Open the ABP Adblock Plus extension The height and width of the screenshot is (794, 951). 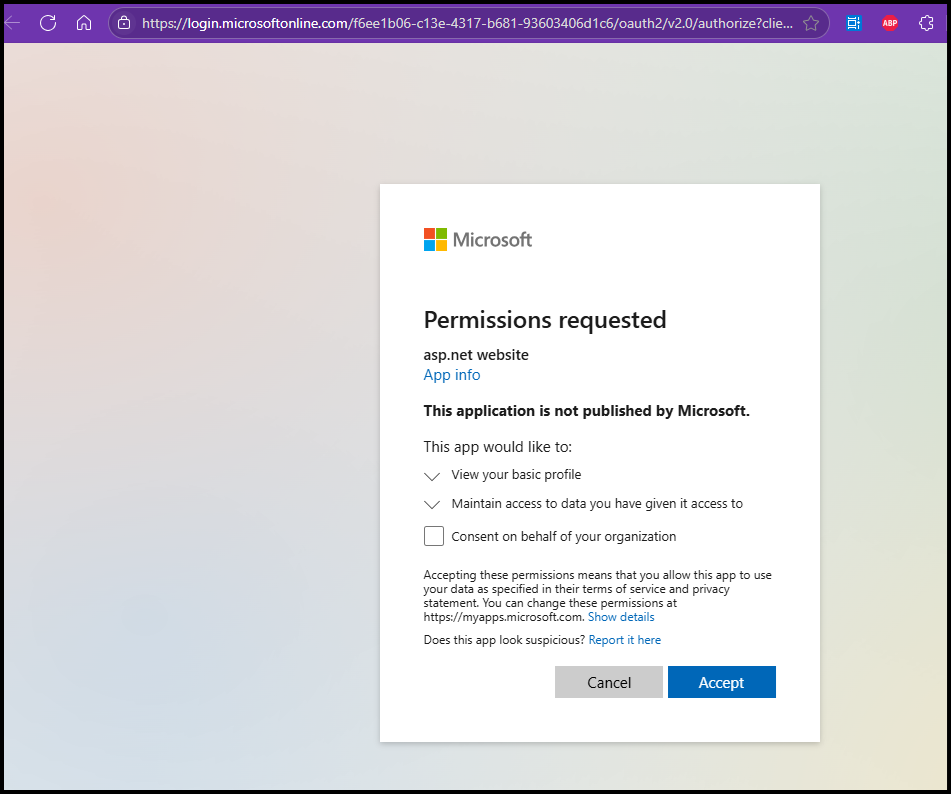[889, 23]
